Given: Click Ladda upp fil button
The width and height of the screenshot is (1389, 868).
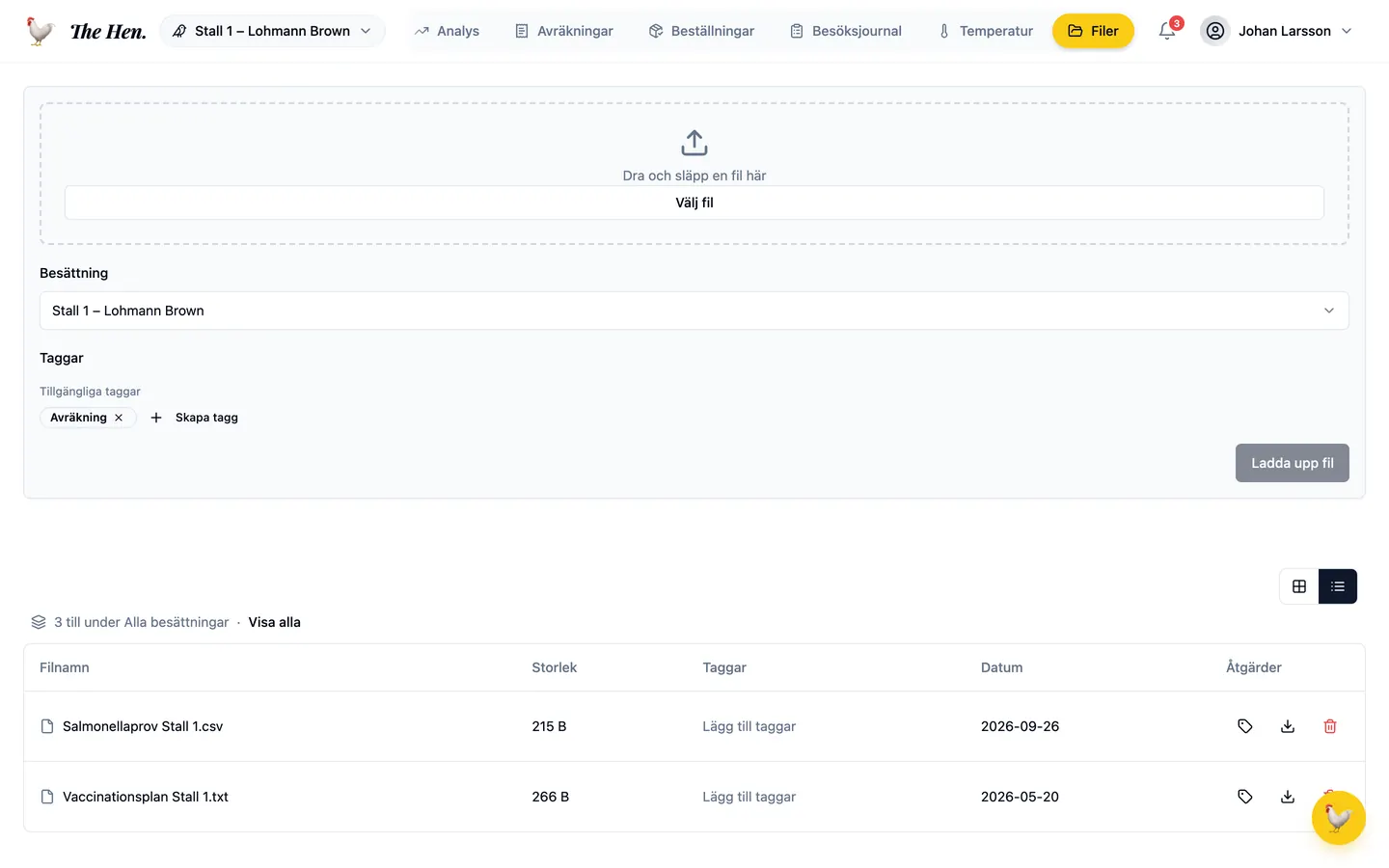Looking at the screenshot, I should [1293, 463].
